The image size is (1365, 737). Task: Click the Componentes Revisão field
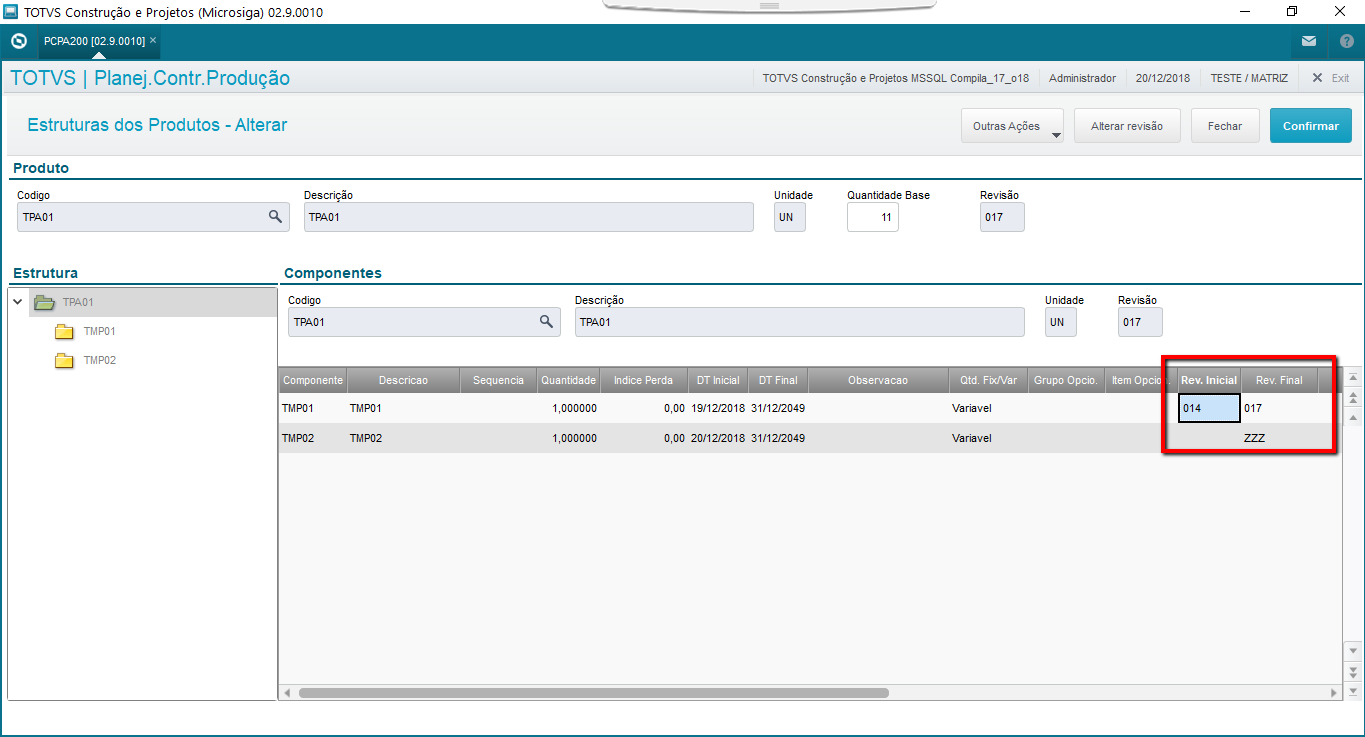1140,322
